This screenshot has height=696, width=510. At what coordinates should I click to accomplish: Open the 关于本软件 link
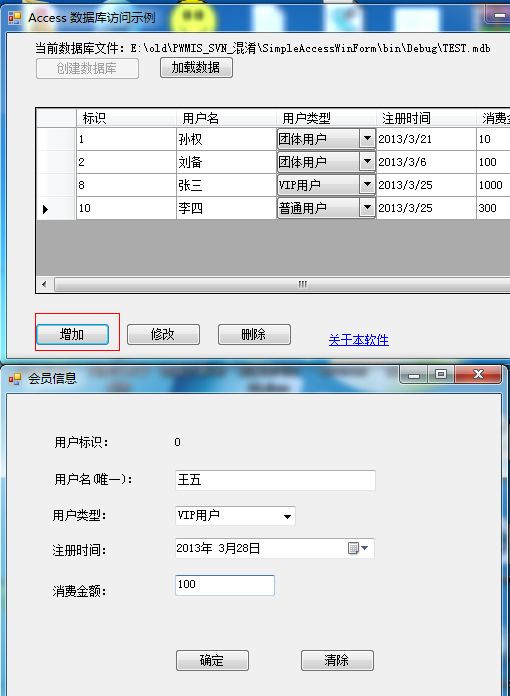pyautogui.click(x=359, y=340)
